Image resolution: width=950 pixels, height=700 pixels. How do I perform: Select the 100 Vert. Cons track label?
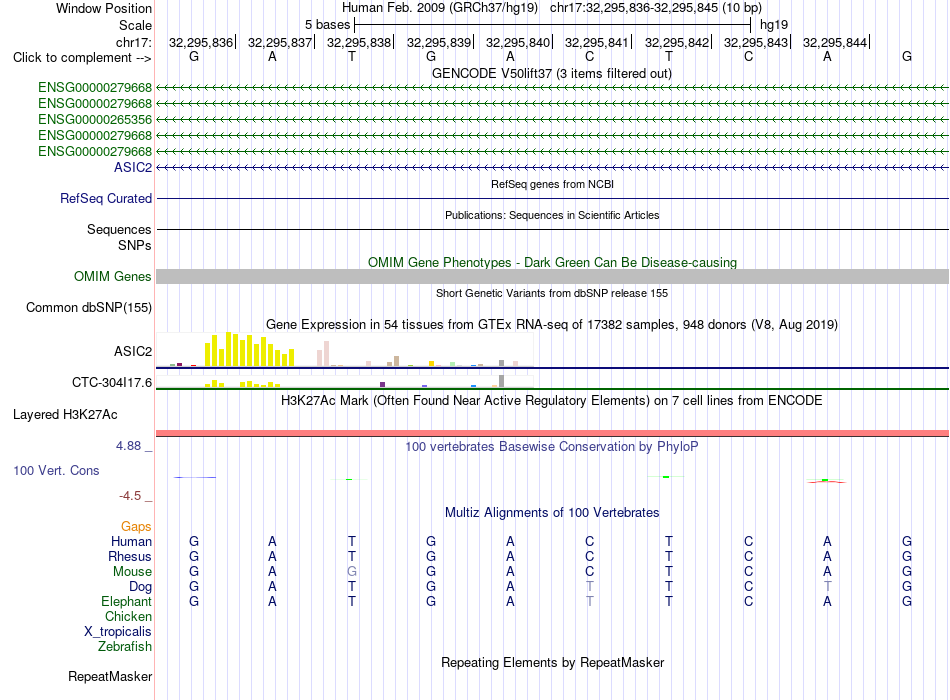pos(56,470)
